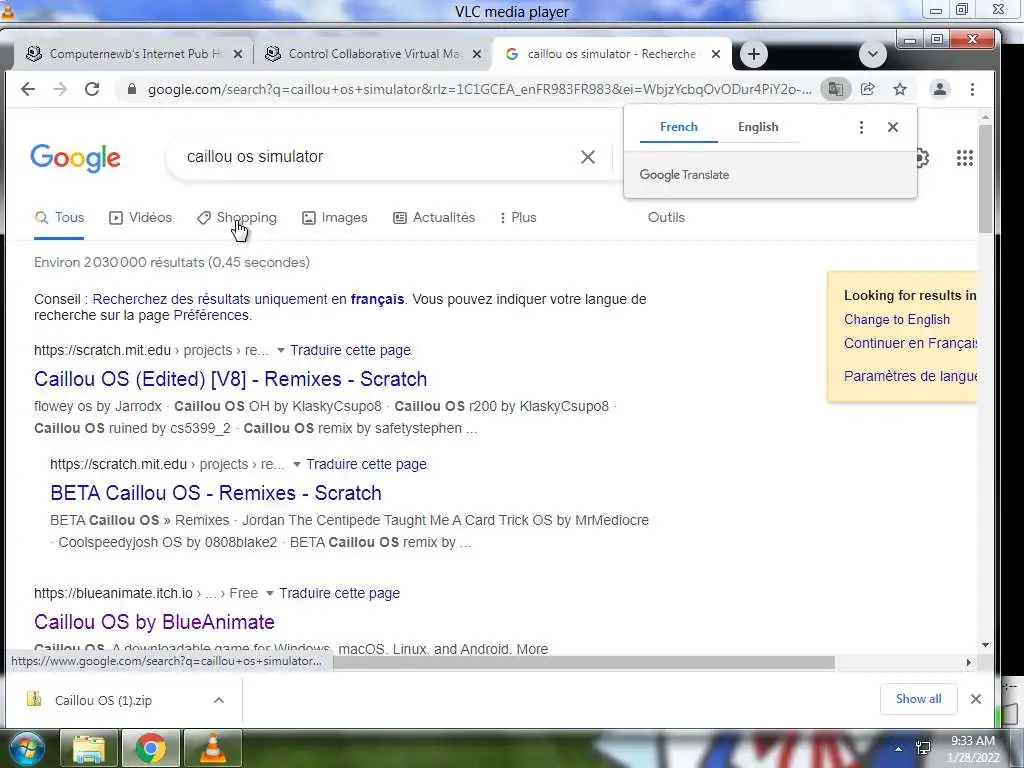This screenshot has width=1024, height=768.
Task: Expand arrow beside first scratch.mit.edu URL
Action: (280, 351)
